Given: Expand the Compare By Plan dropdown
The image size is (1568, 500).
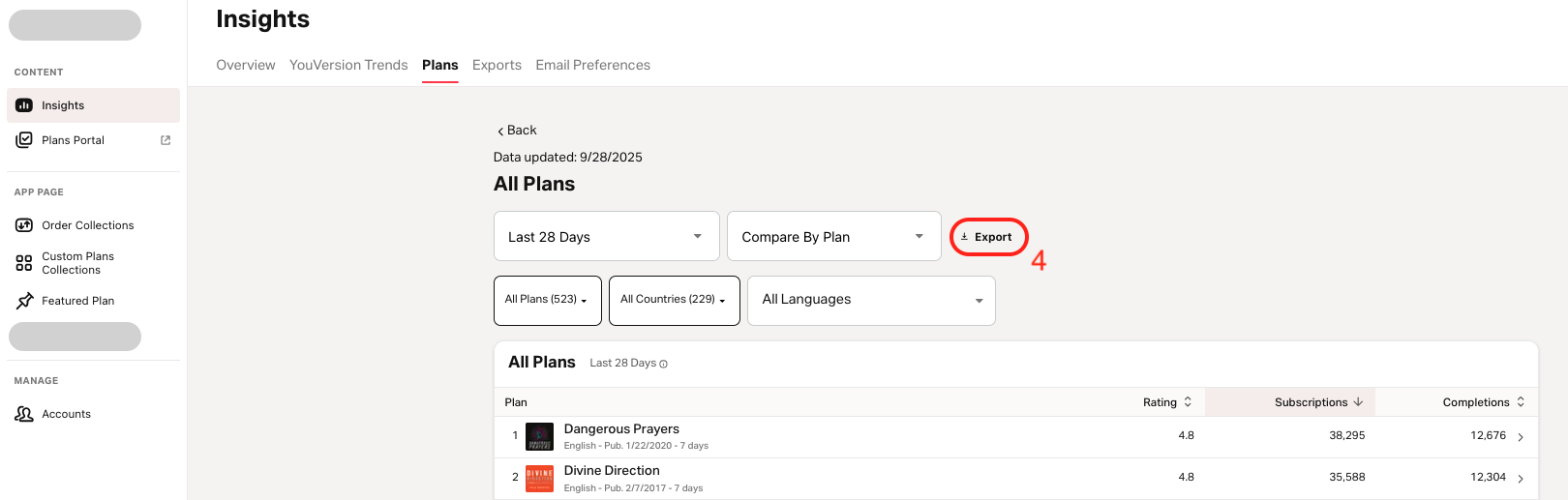Looking at the screenshot, I should pyautogui.click(x=833, y=237).
